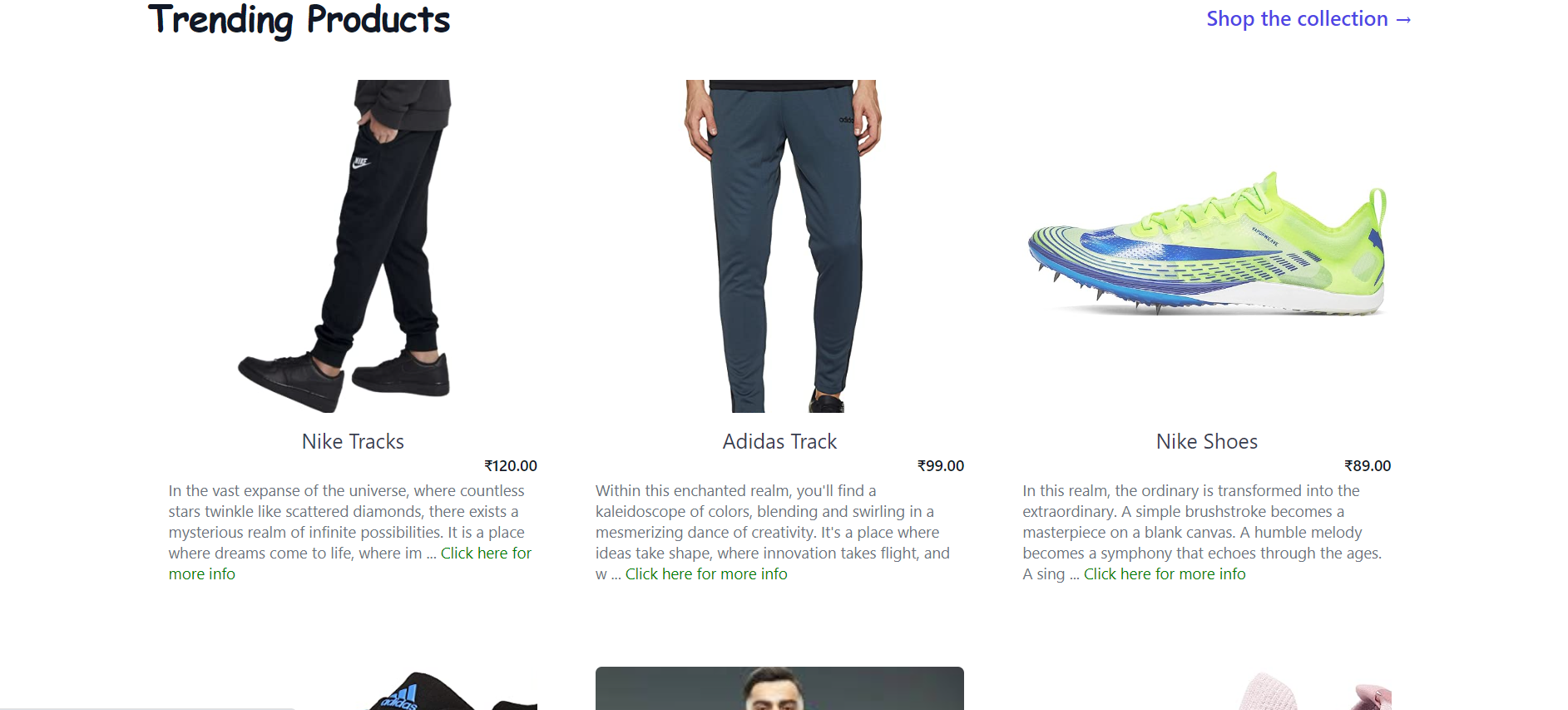Open the man's portrait product image at bottom
The width and height of the screenshot is (1568, 710).
(779, 688)
